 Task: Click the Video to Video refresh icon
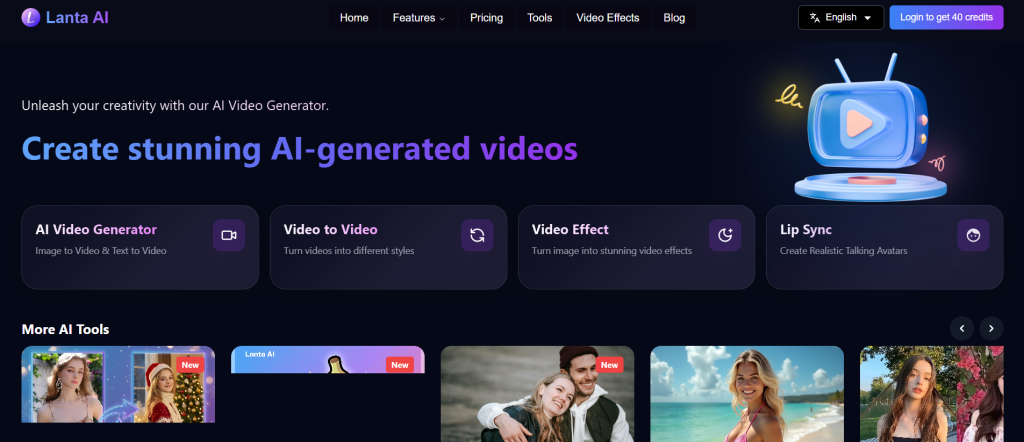[x=477, y=235]
